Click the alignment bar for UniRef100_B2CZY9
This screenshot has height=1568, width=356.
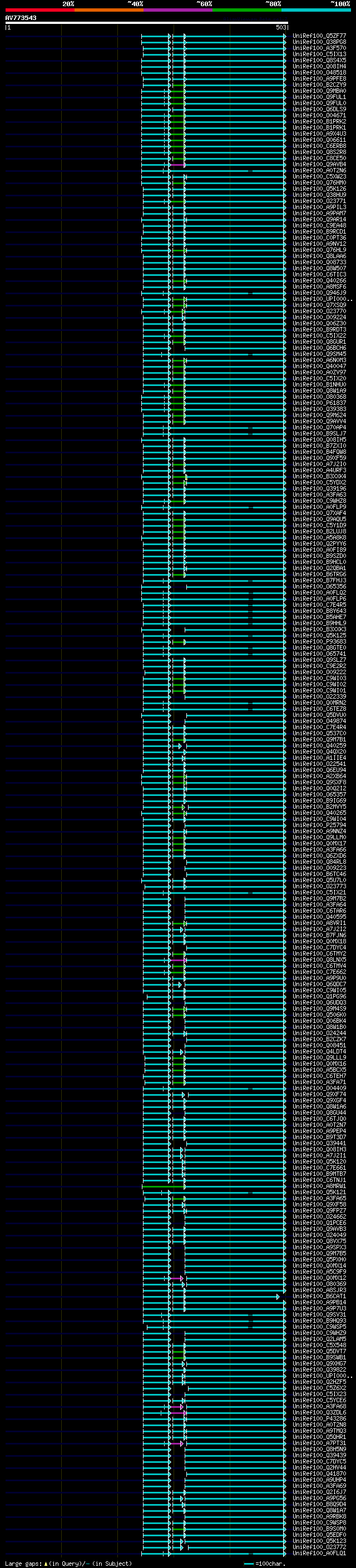pos(214,85)
